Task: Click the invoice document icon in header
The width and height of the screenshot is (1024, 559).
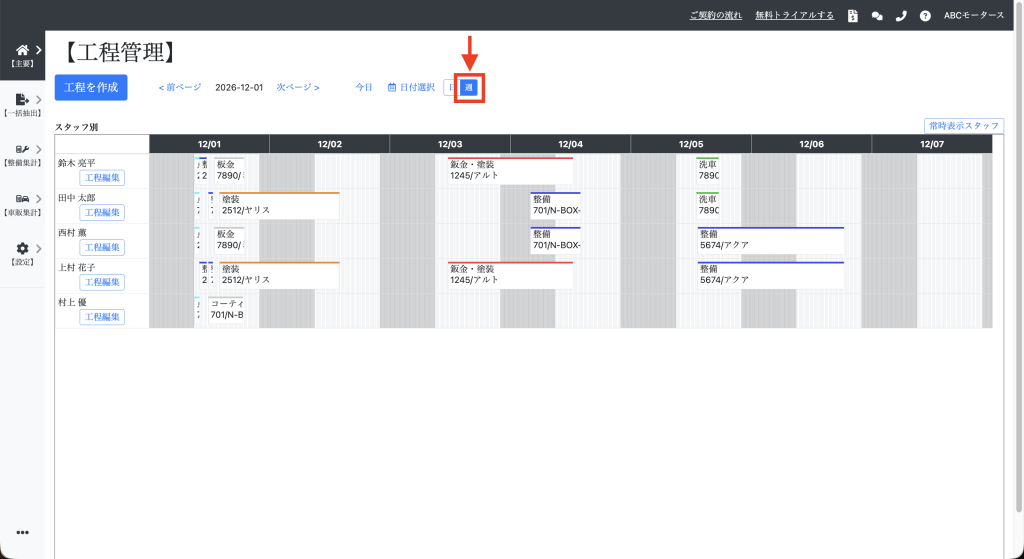Action: pyautogui.click(x=853, y=16)
